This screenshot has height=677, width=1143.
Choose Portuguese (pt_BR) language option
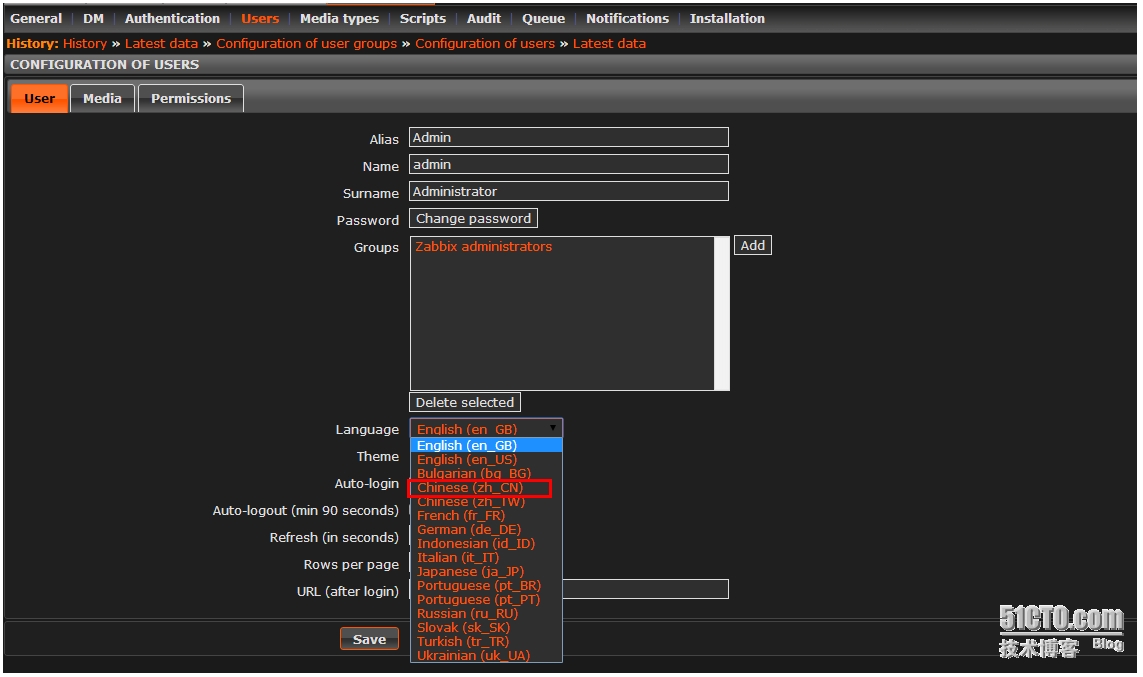[x=486, y=586]
